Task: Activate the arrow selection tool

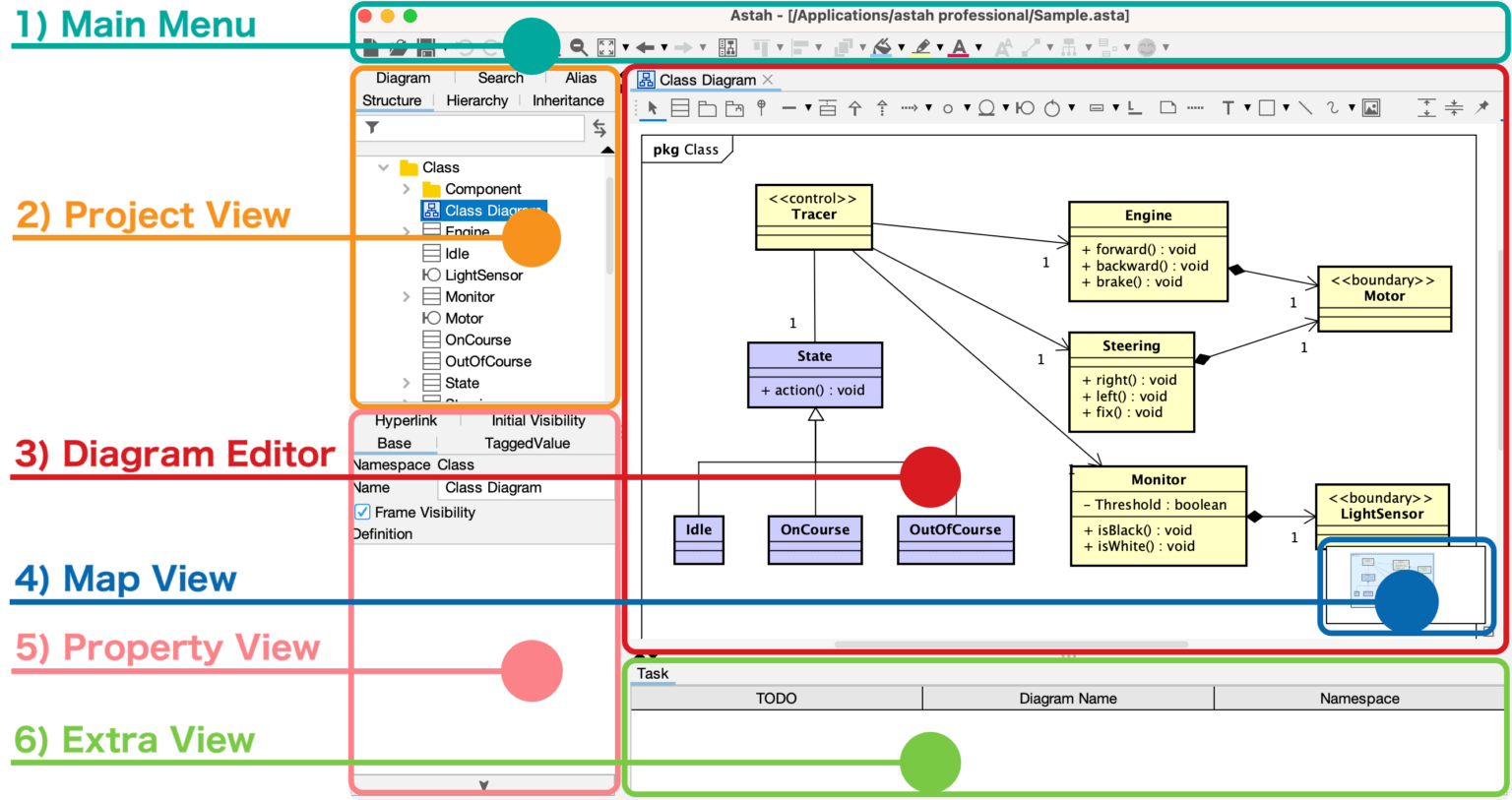Action: coord(653,108)
